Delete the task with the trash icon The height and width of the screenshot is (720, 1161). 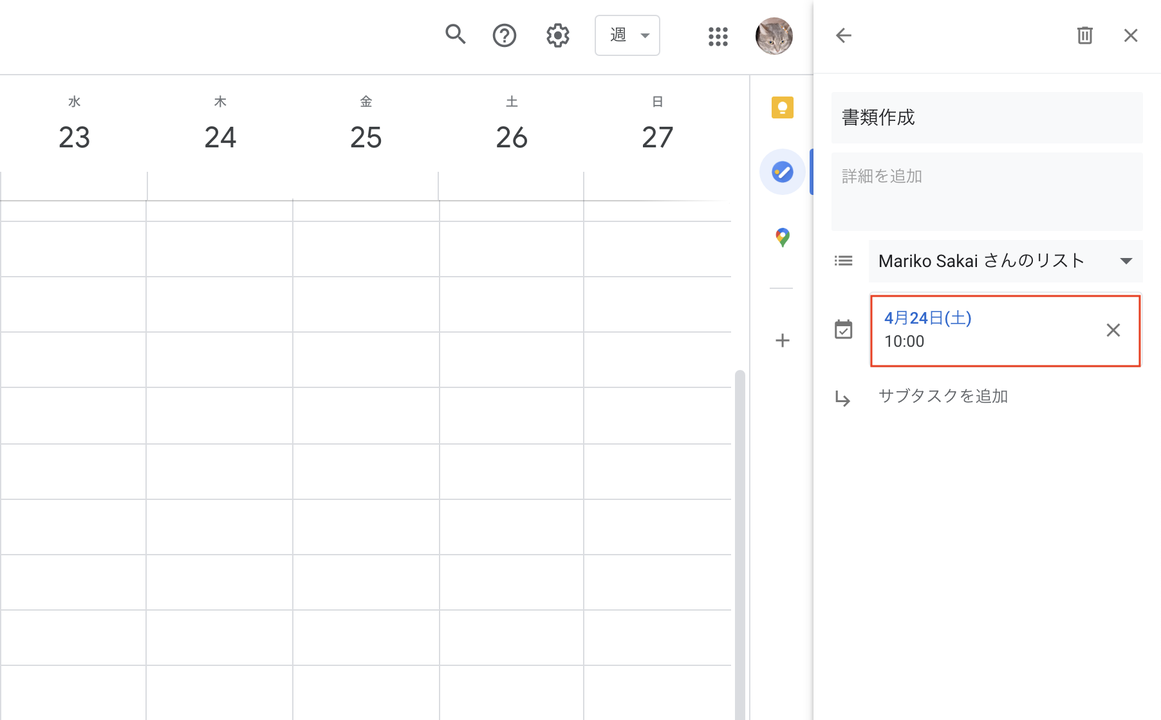pyautogui.click(x=1085, y=35)
